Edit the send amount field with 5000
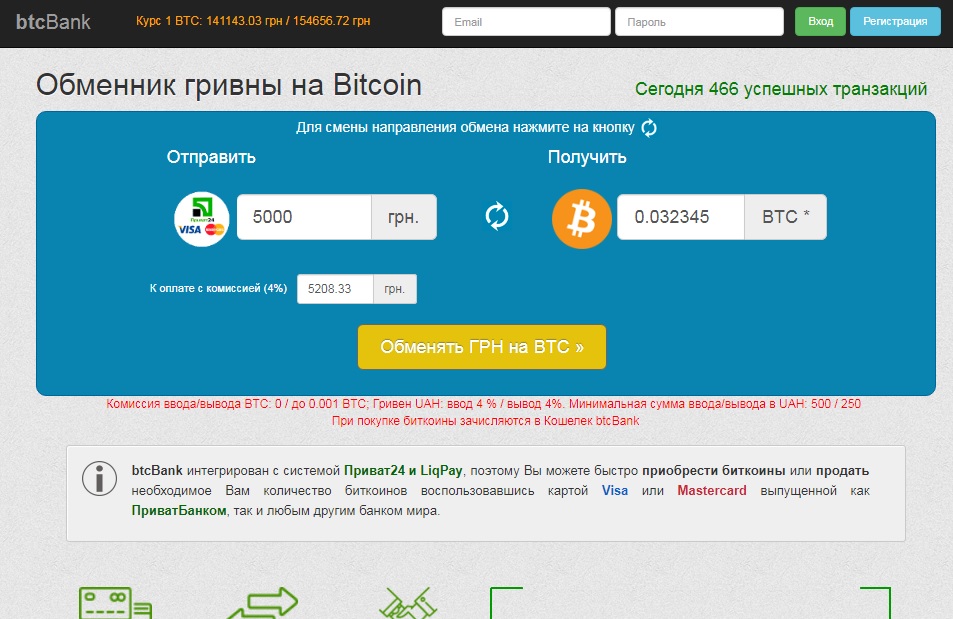The width and height of the screenshot is (953, 619). [x=304, y=217]
